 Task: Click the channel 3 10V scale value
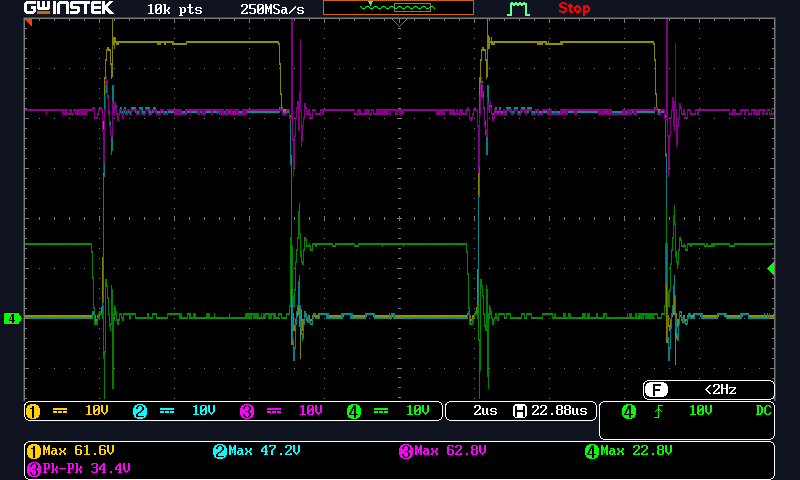[311, 411]
